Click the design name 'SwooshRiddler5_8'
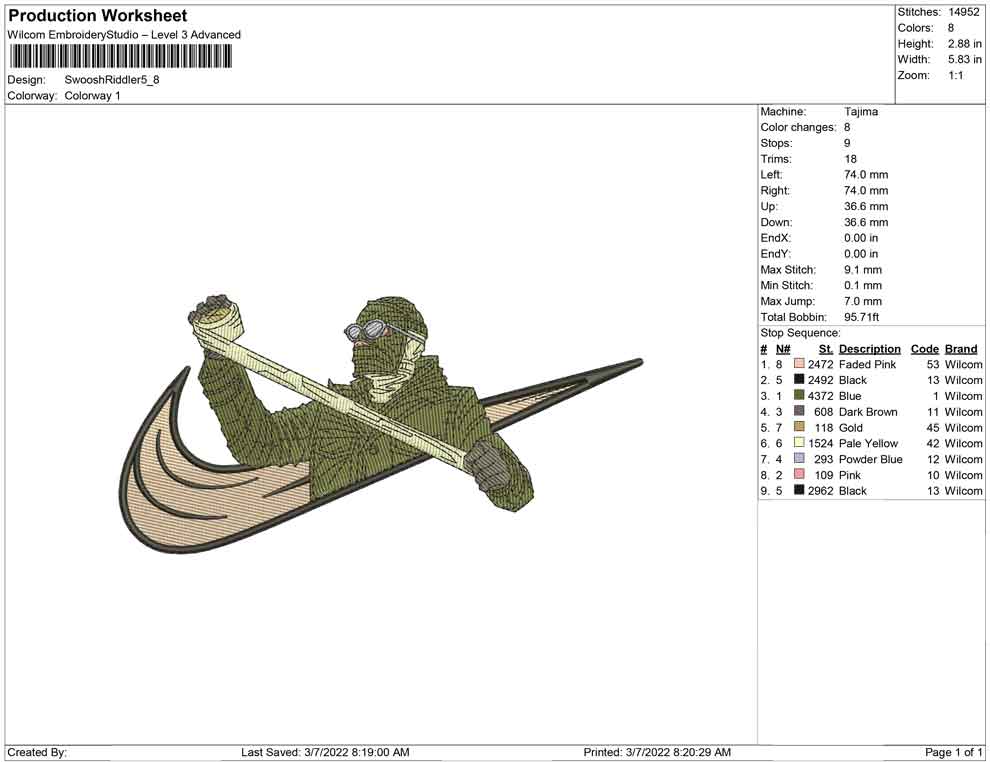The image size is (990, 762). (112, 80)
